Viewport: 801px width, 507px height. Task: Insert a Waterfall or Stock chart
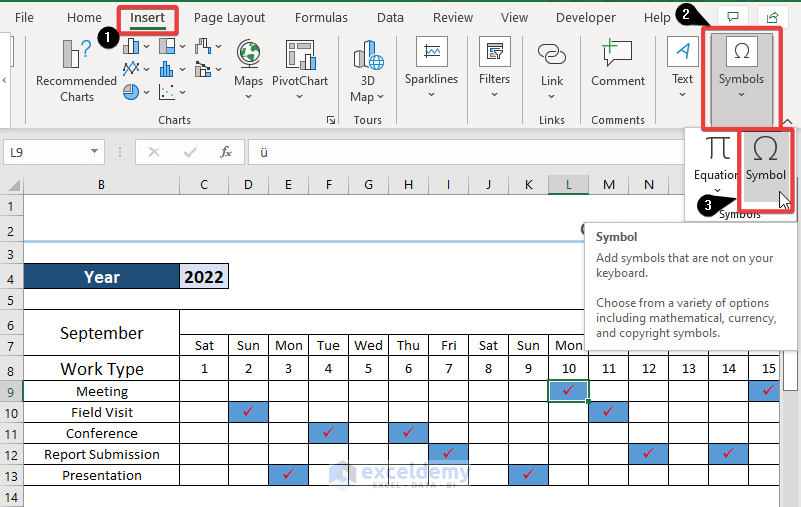pos(203,47)
